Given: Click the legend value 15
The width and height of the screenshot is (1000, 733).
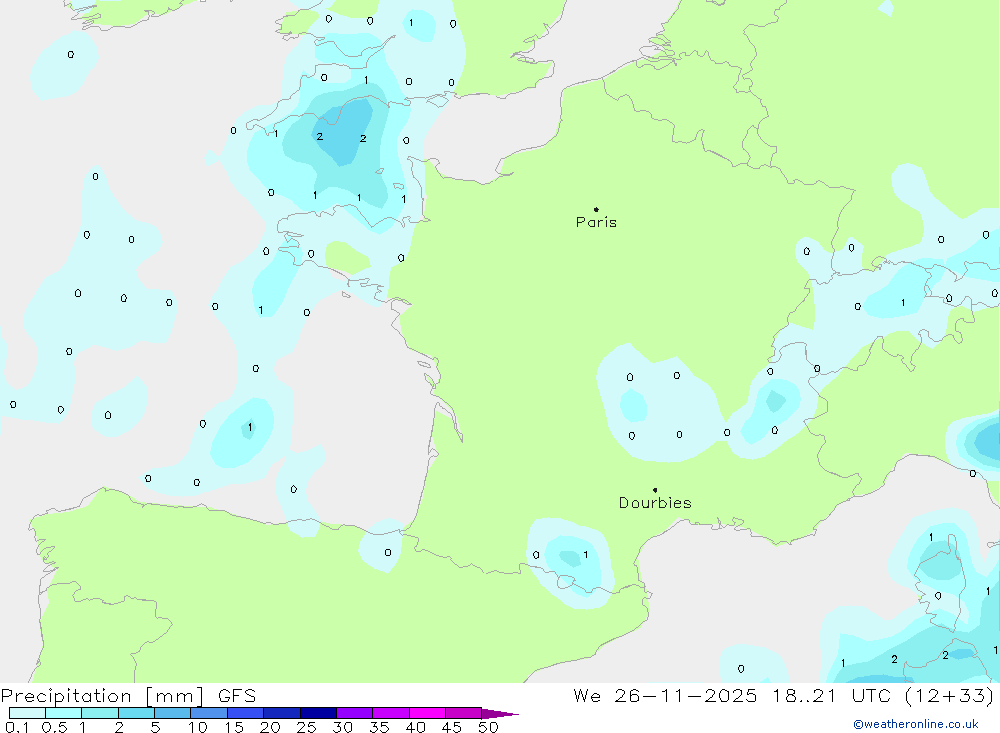Looking at the screenshot, I should coord(234,727).
